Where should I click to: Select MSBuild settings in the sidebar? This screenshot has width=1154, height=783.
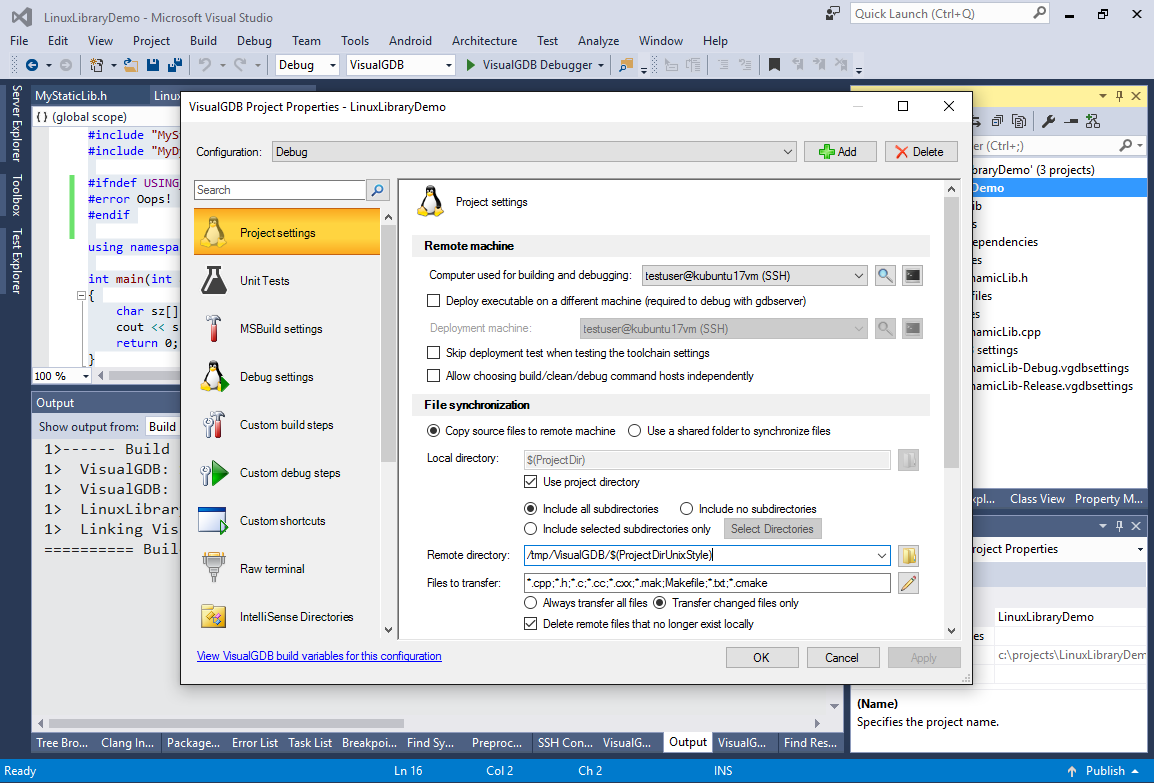coord(281,329)
